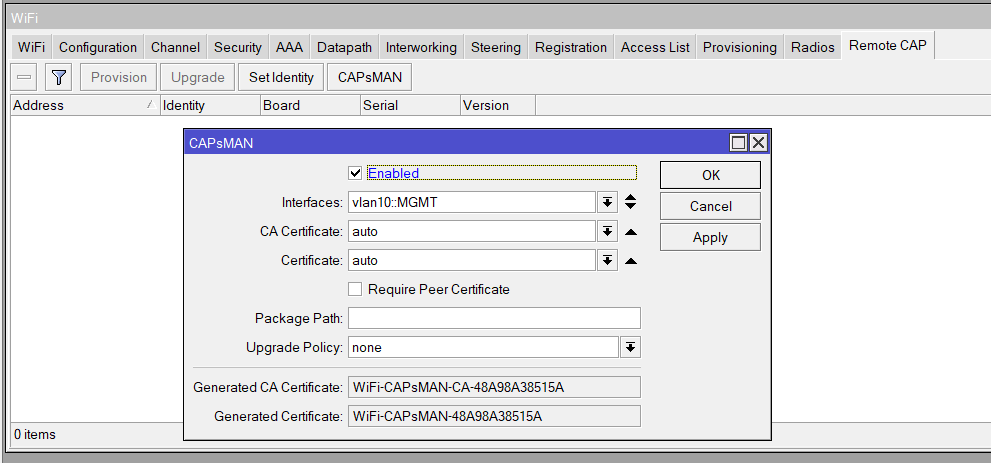This screenshot has height=463, width=991.
Task: Click the Upgrade Policy field none
Action: pos(483,347)
